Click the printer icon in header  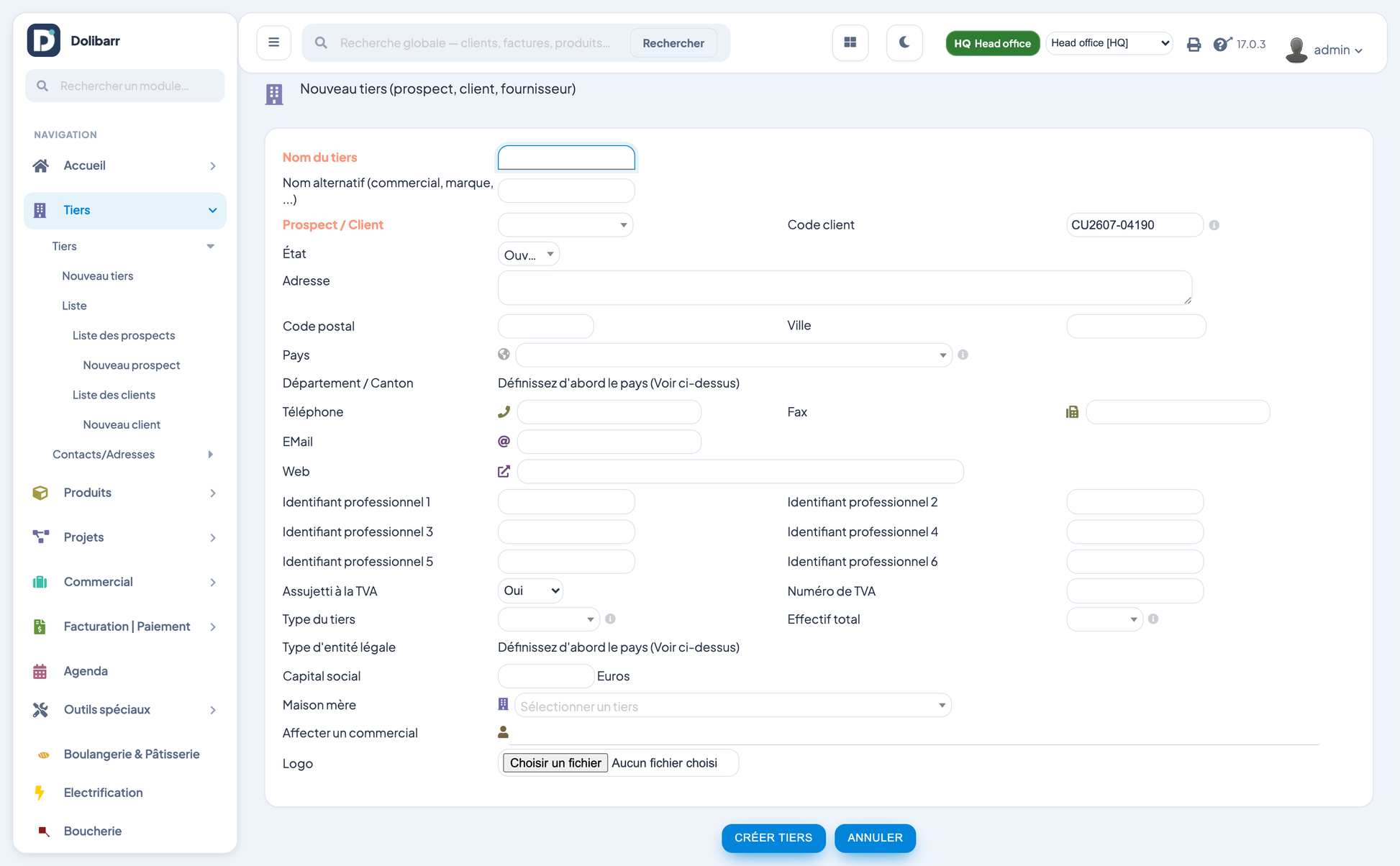[x=1194, y=45]
